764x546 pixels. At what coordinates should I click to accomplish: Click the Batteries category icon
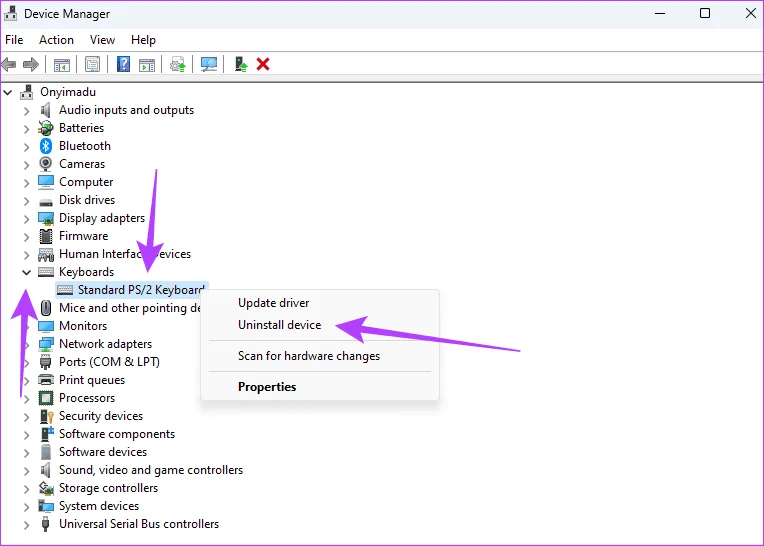click(x=46, y=128)
